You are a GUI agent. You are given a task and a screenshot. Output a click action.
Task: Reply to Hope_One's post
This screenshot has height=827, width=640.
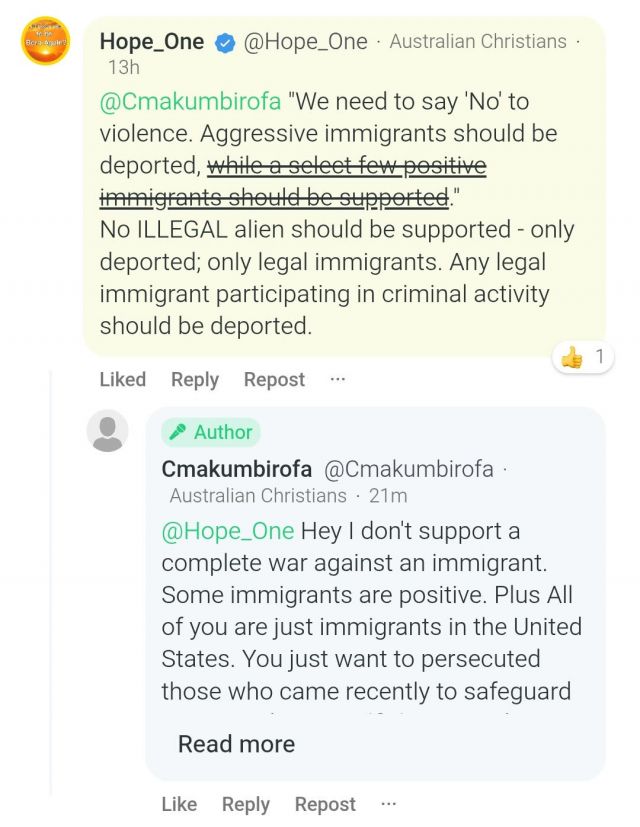tap(195, 380)
